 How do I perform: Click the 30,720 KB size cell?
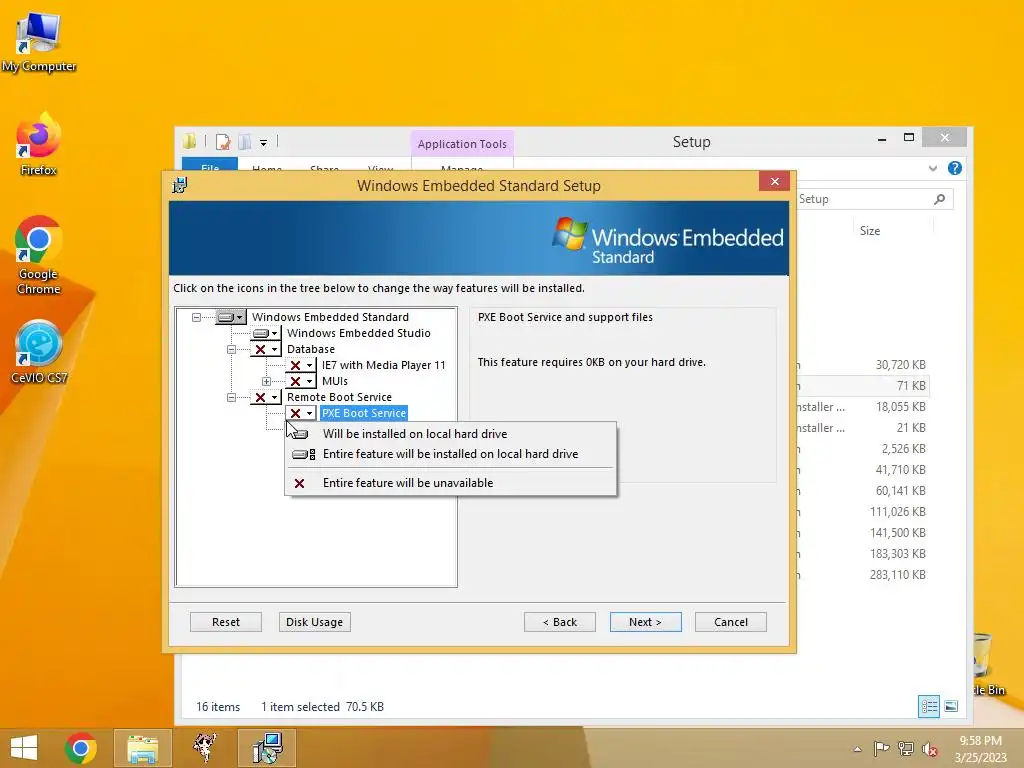(901, 365)
